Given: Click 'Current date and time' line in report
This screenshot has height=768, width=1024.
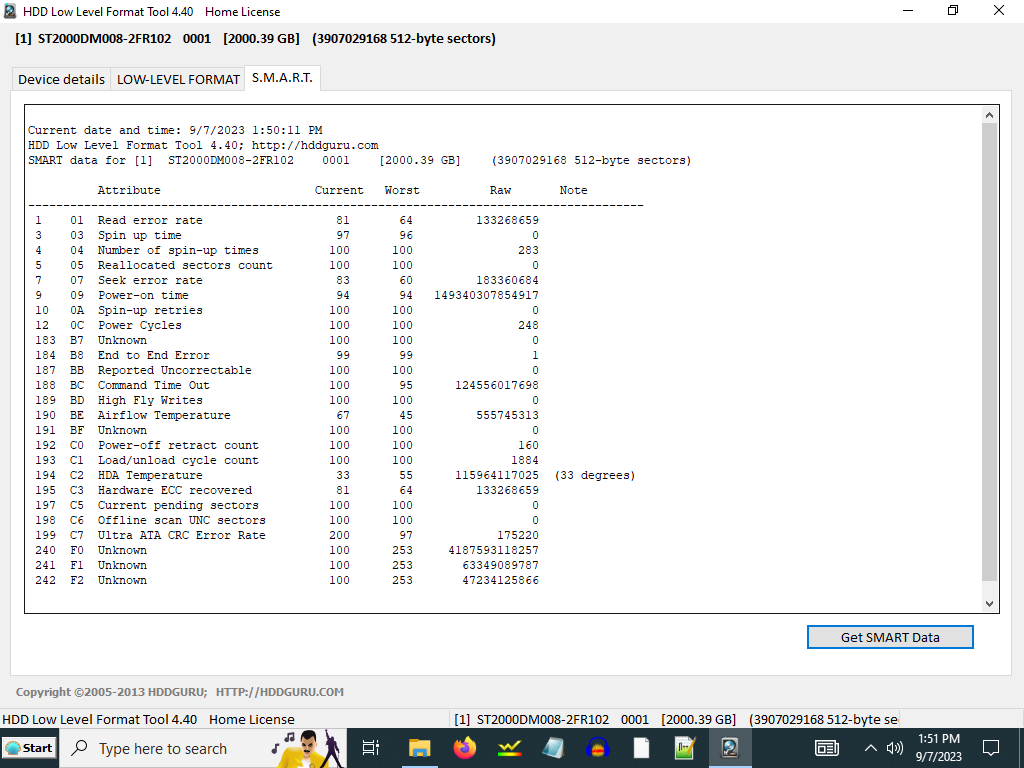Looking at the screenshot, I should coord(175,131).
